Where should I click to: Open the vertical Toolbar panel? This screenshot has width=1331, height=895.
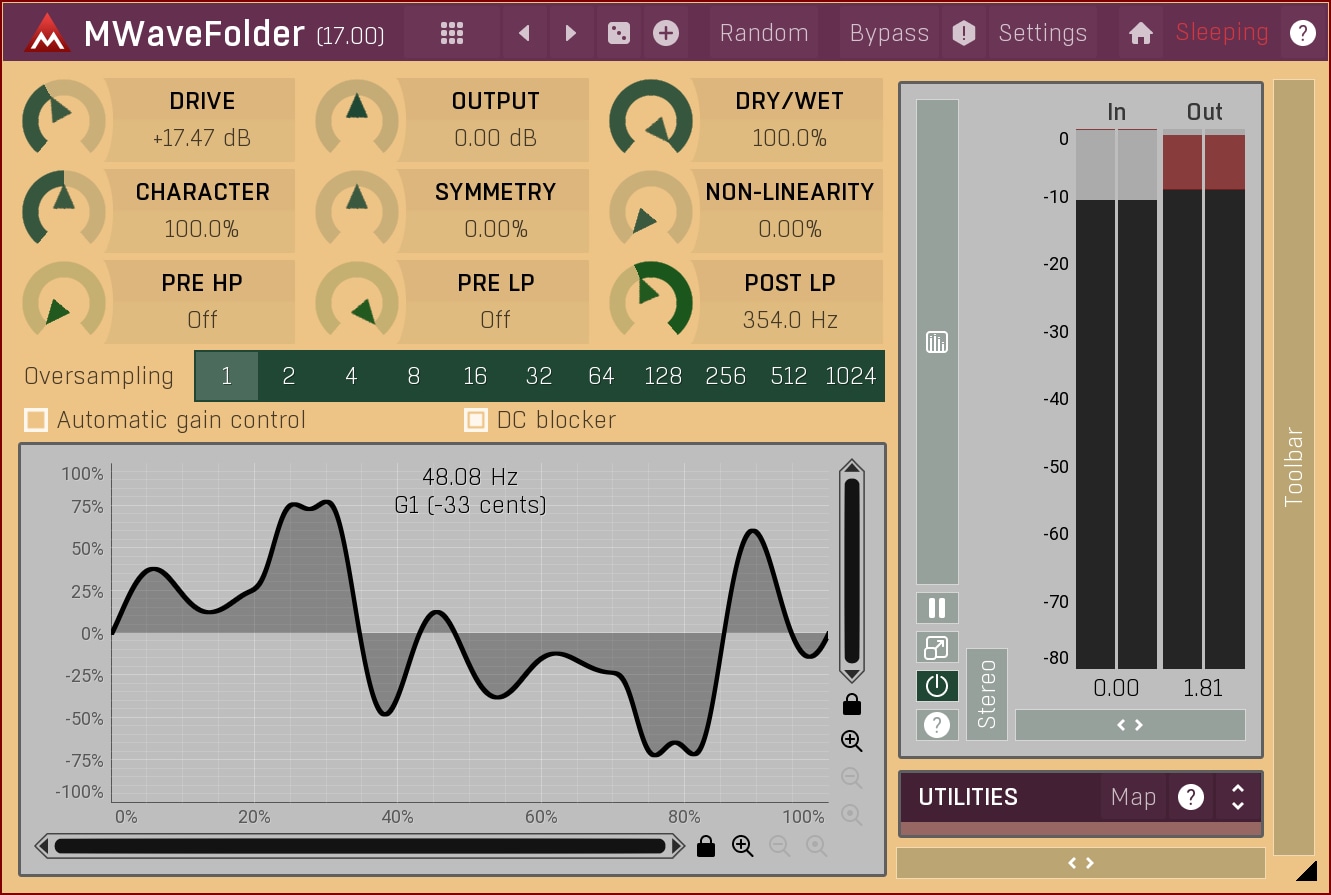(x=1294, y=467)
